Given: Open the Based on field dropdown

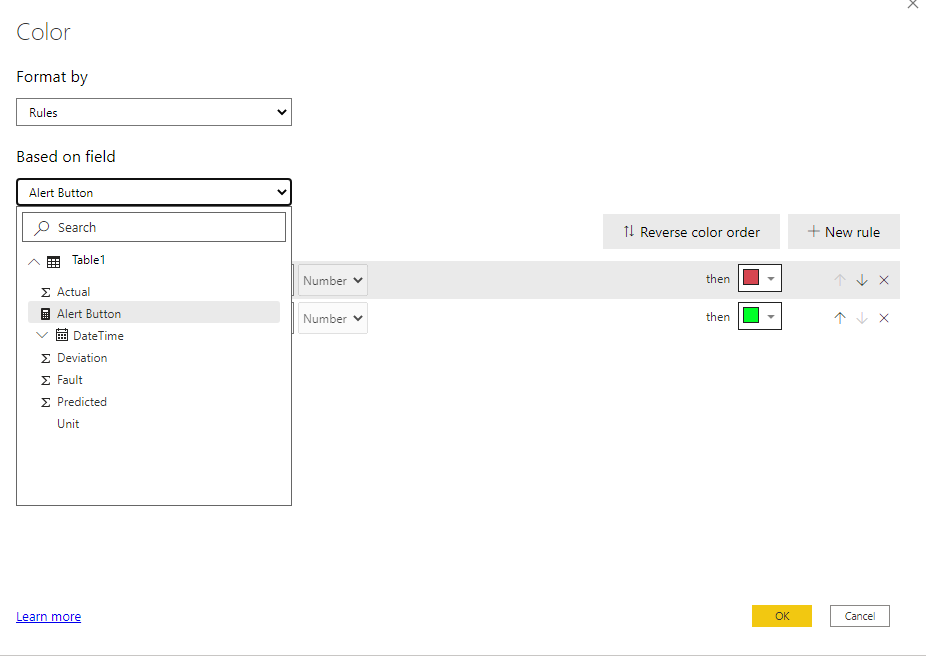Looking at the screenshot, I should [x=154, y=192].
